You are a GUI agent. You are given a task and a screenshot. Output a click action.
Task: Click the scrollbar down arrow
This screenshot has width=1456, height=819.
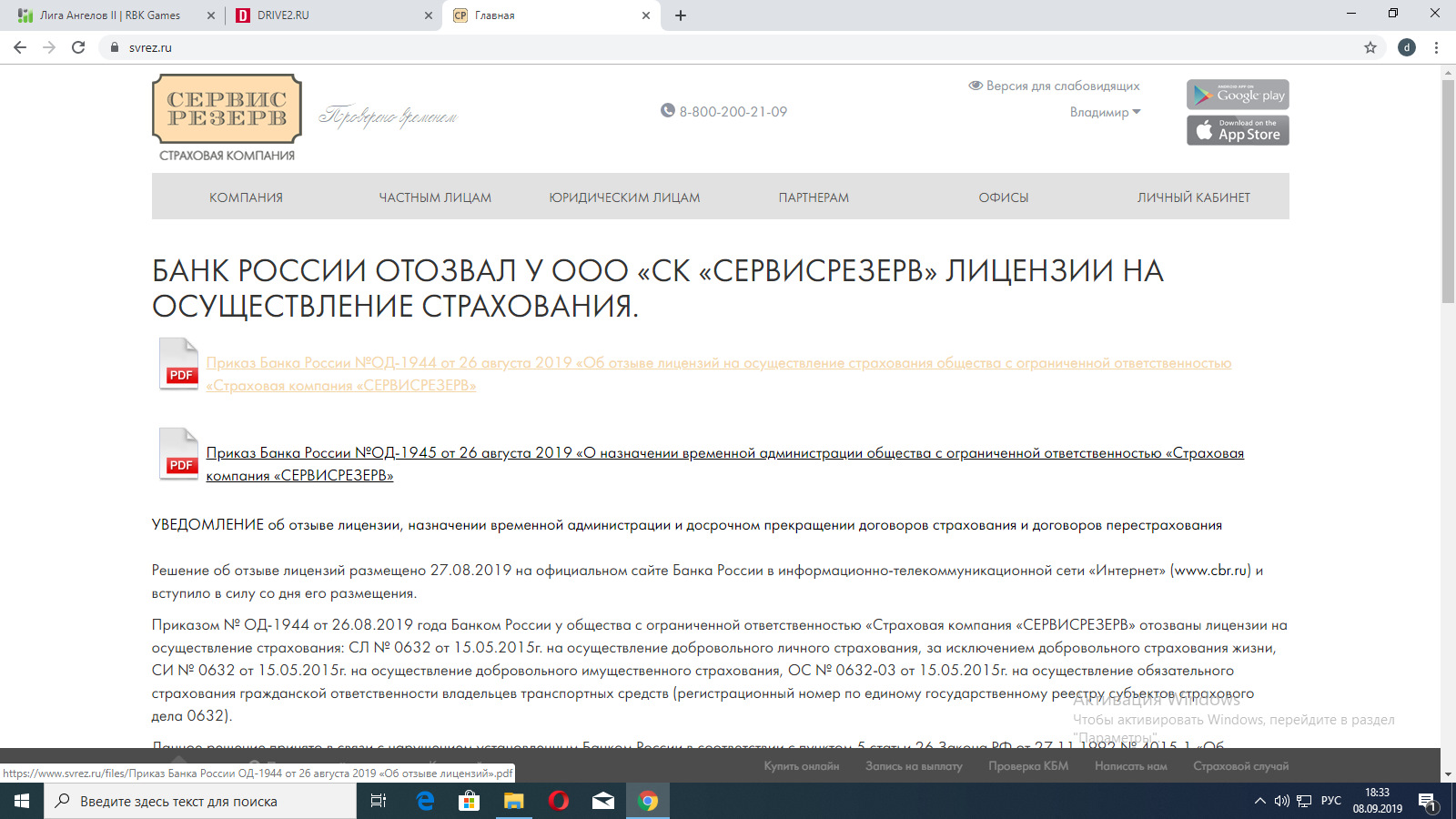pos(1448,774)
